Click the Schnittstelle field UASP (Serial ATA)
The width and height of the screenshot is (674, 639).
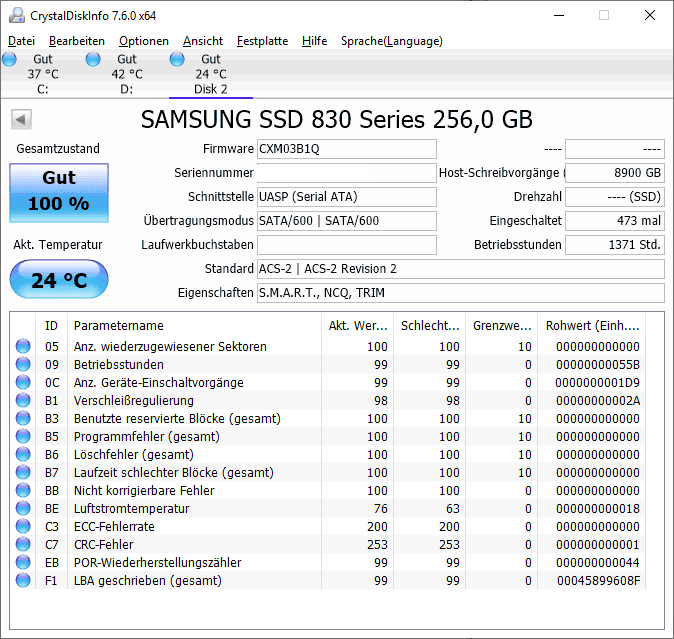tap(347, 197)
